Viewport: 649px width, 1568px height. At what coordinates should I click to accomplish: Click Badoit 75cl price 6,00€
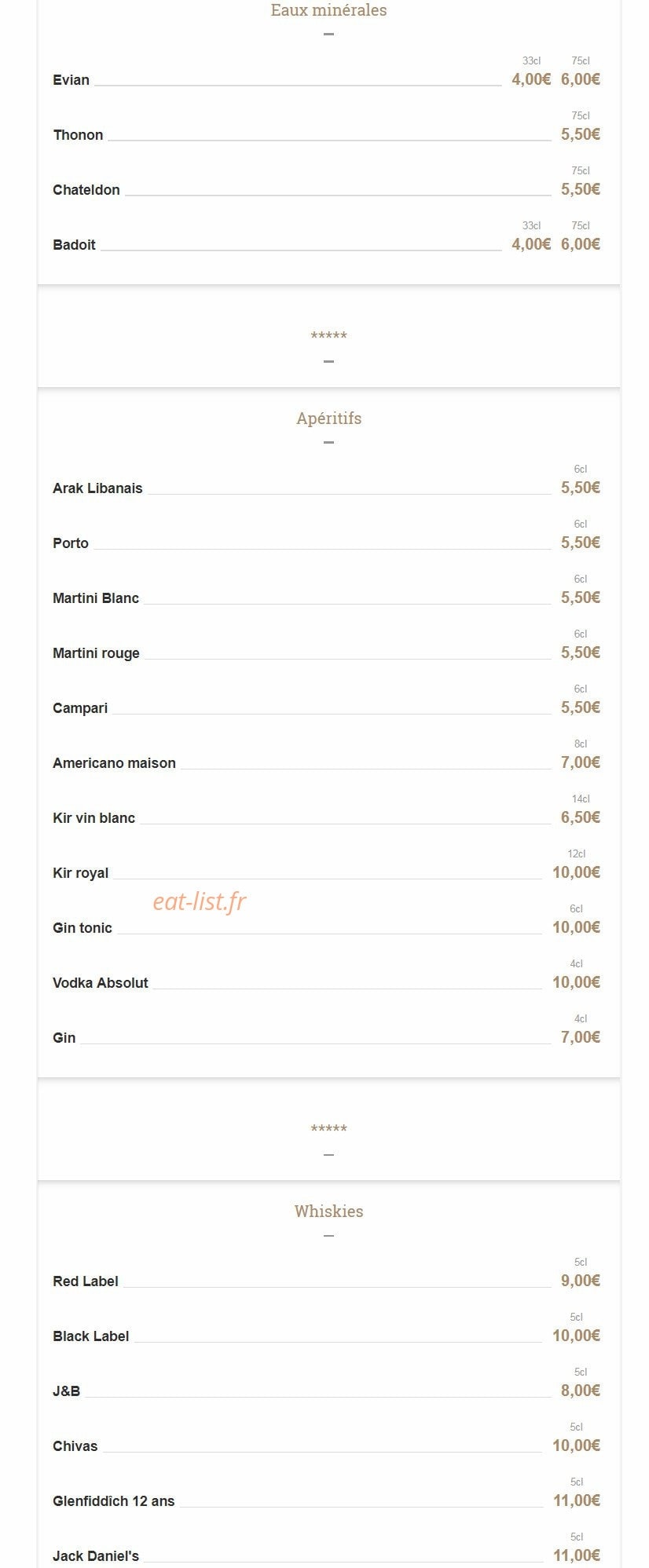pos(581,244)
